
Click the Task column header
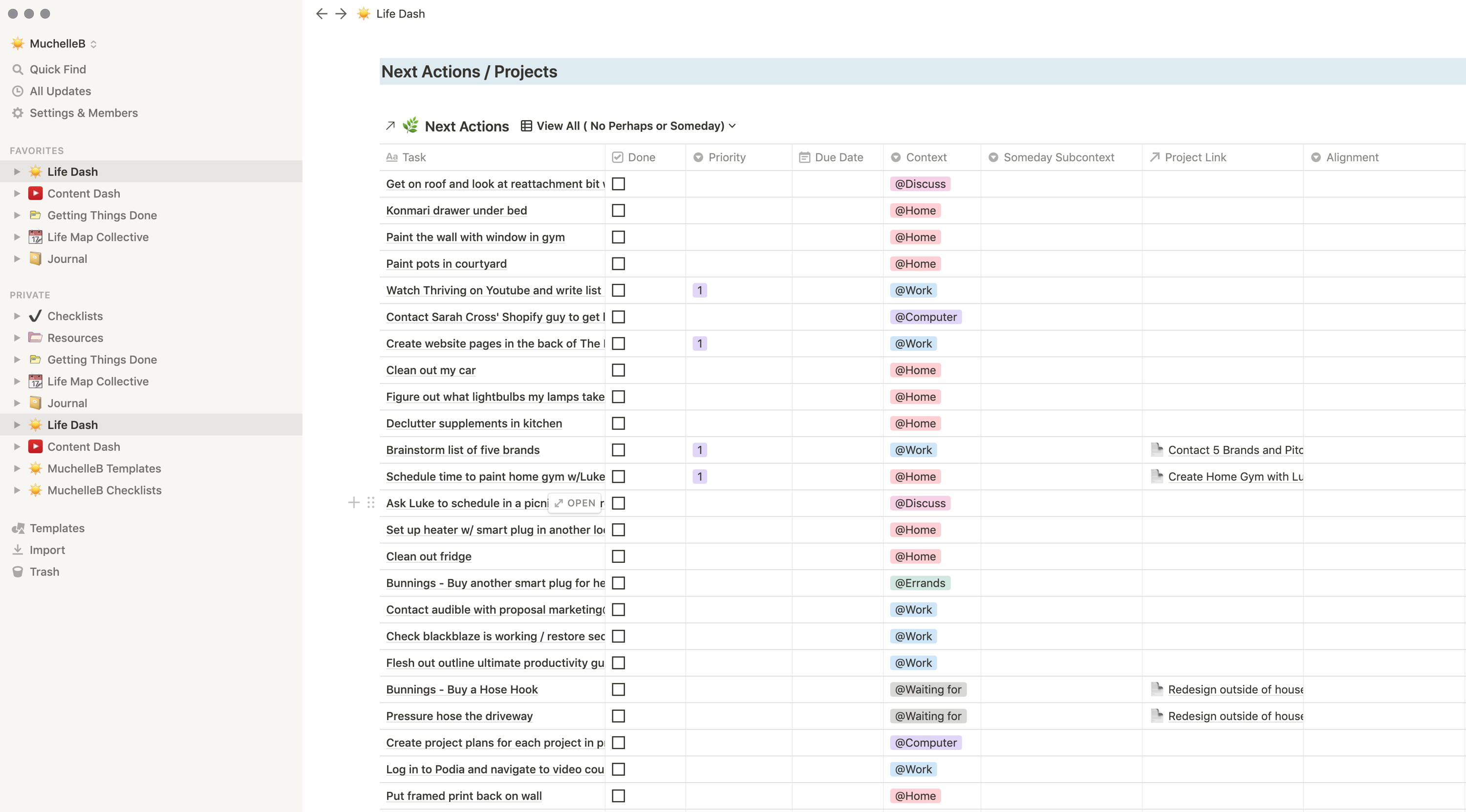(x=492, y=157)
